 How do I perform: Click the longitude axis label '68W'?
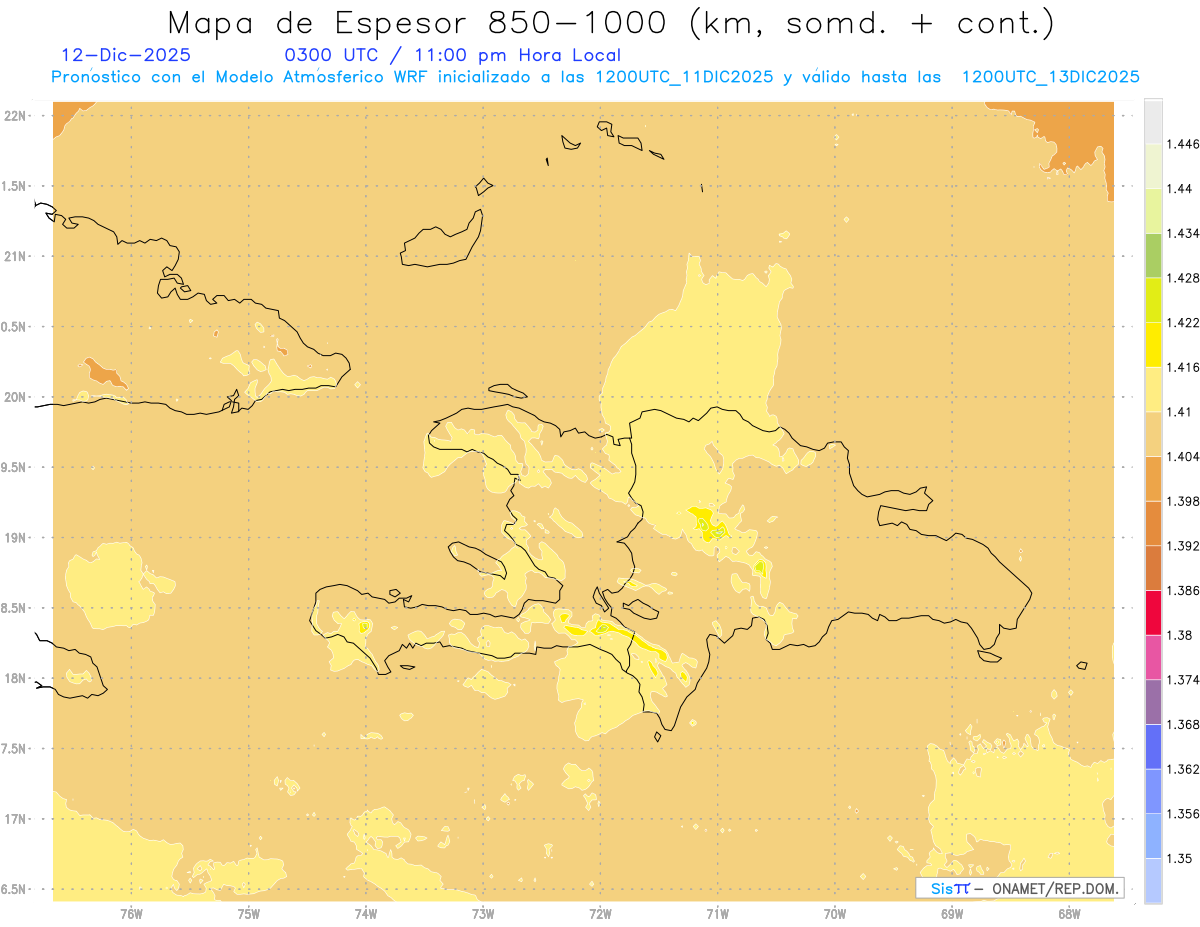(x=1069, y=913)
